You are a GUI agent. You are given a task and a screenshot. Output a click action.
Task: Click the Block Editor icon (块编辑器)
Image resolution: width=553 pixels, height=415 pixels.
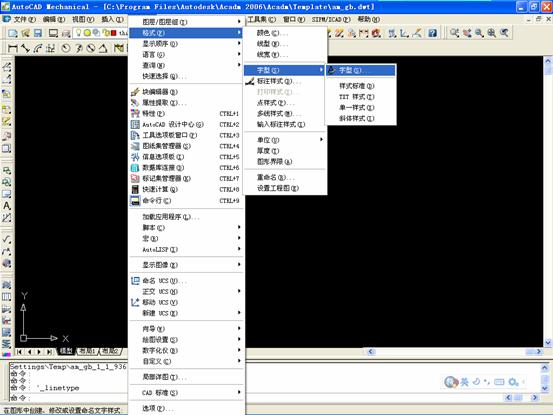tap(135, 92)
